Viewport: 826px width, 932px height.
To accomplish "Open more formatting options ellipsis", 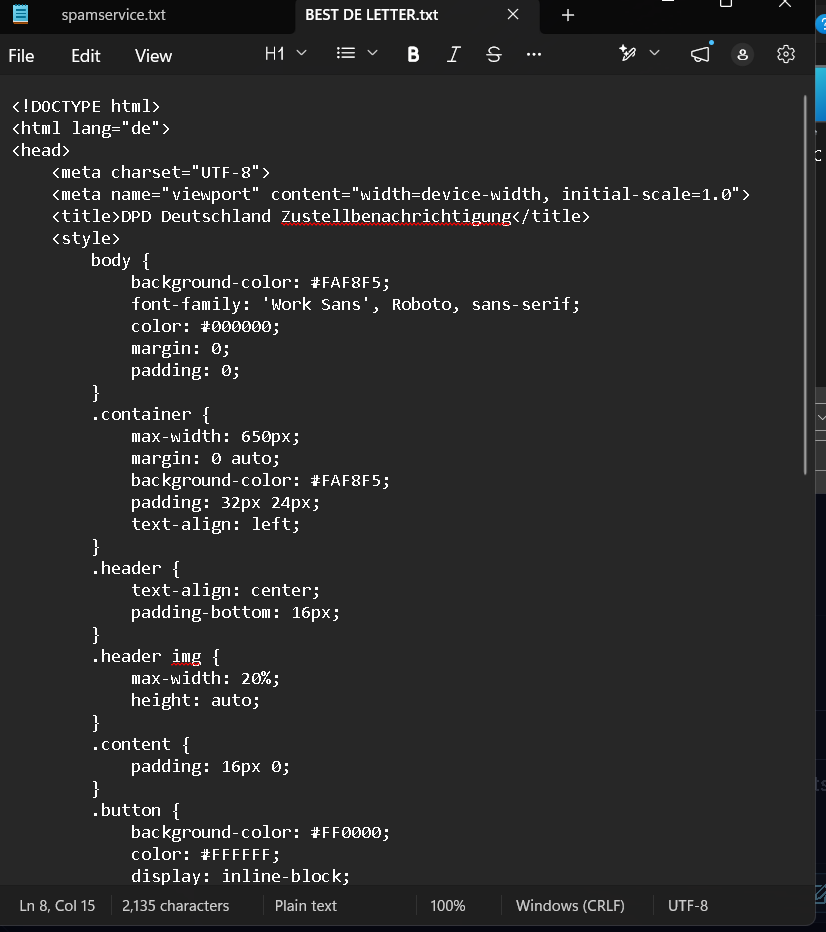I will click(x=534, y=55).
